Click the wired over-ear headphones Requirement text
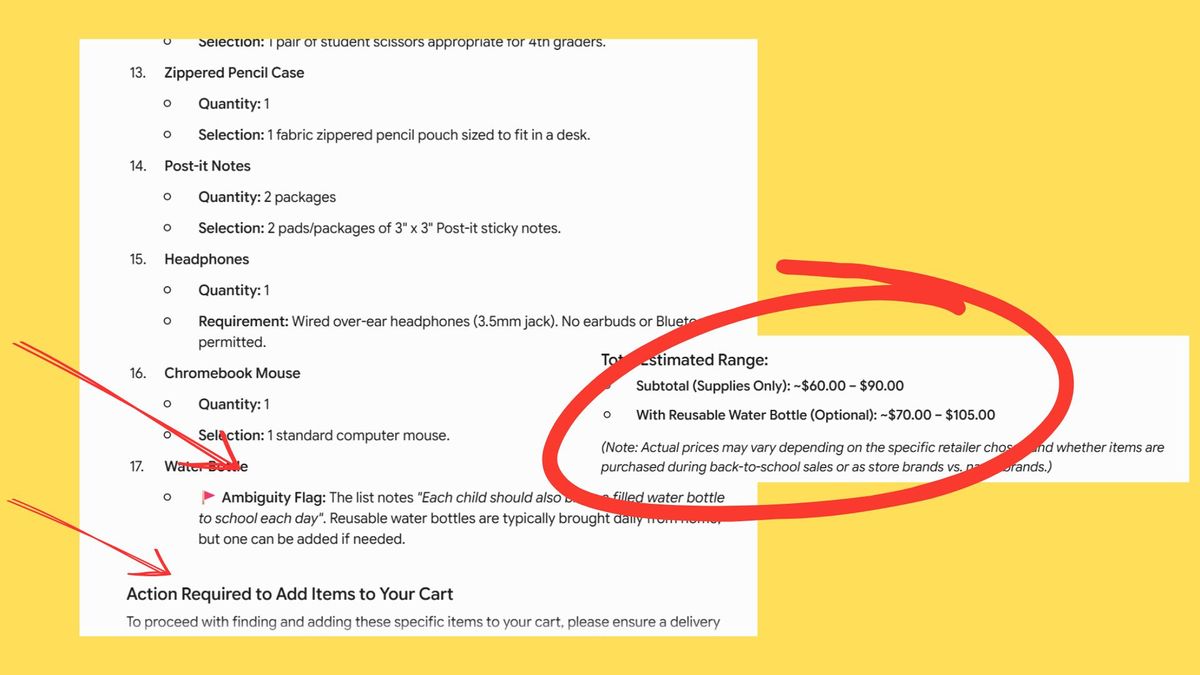 point(447,331)
